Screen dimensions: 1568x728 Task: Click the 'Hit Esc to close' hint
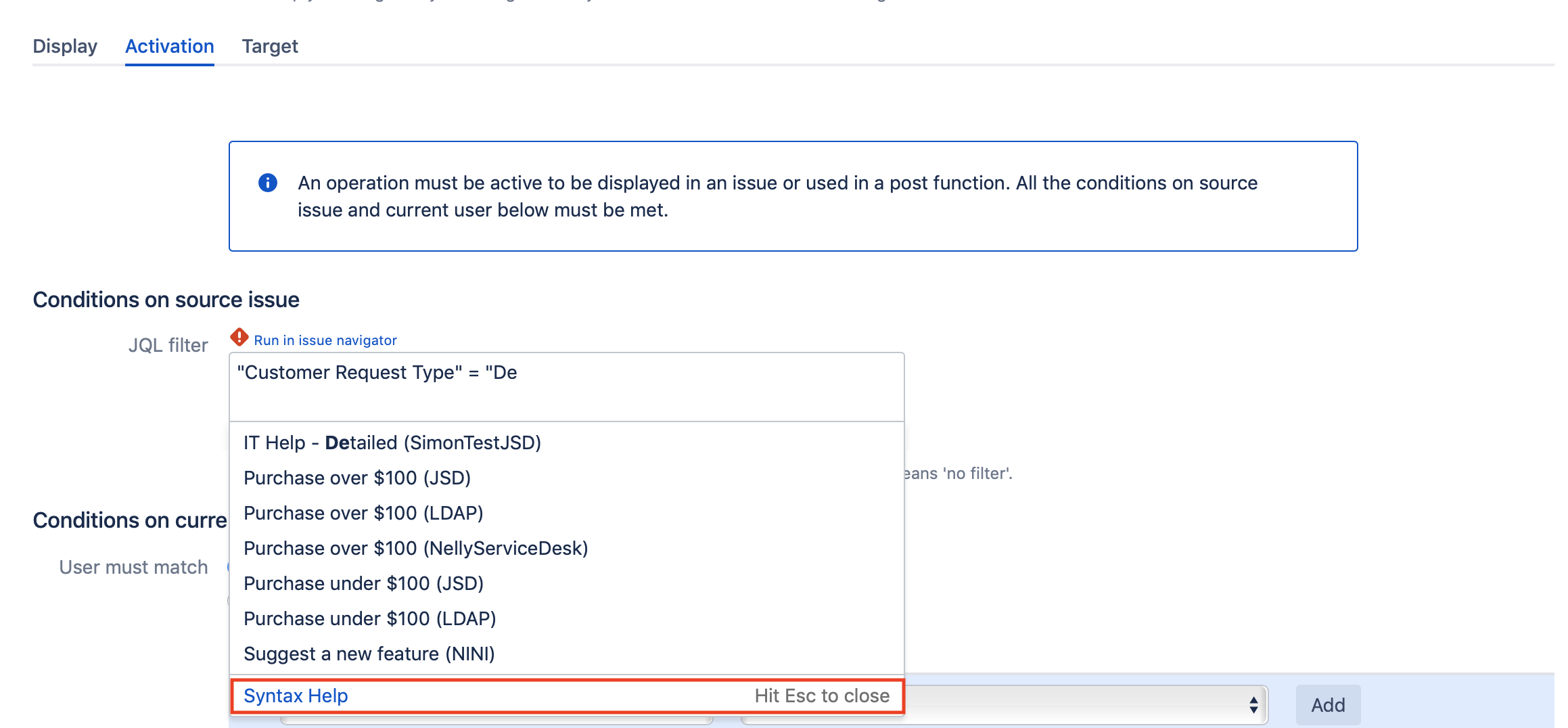click(x=821, y=696)
